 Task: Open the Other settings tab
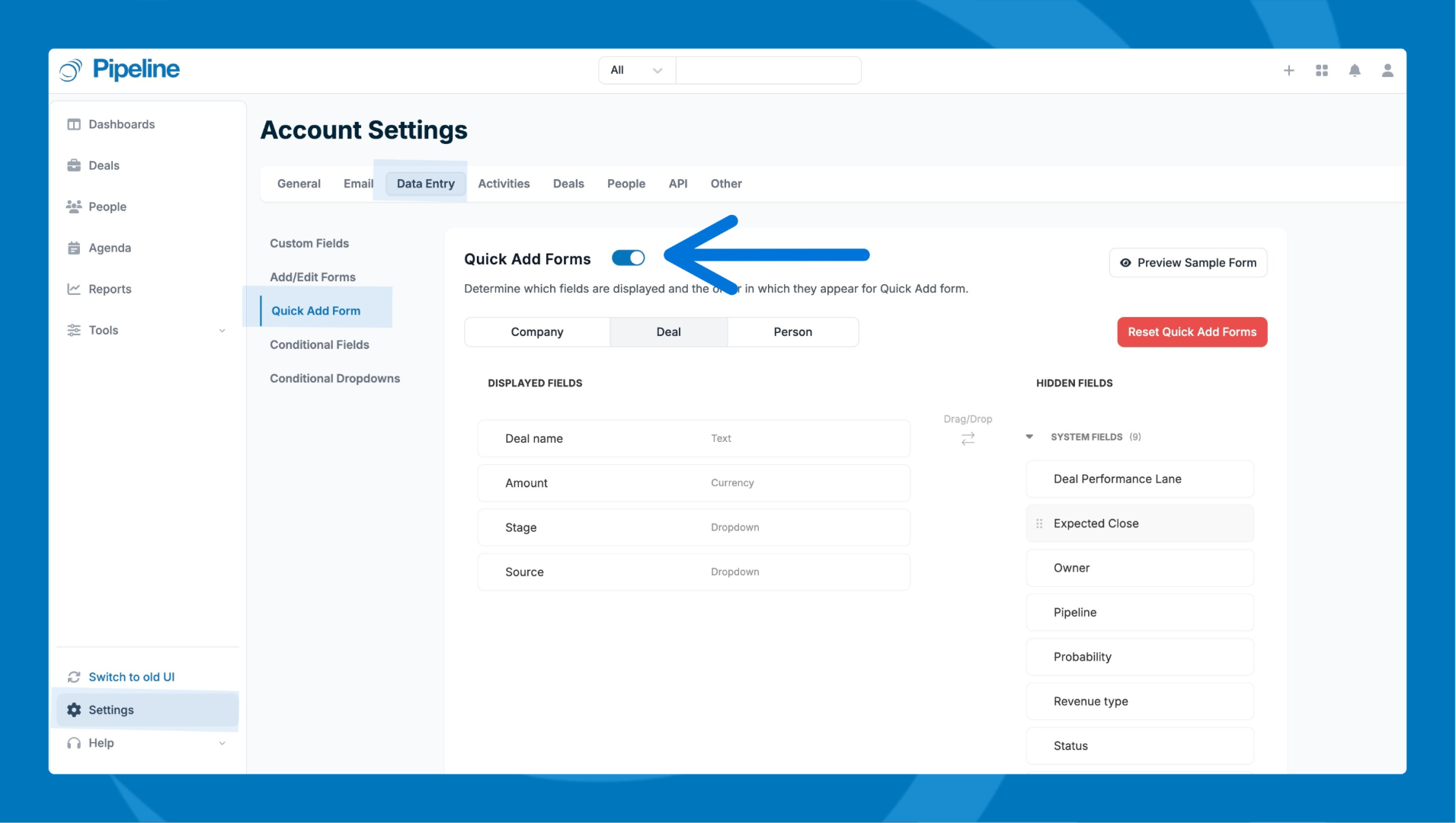tap(726, 184)
